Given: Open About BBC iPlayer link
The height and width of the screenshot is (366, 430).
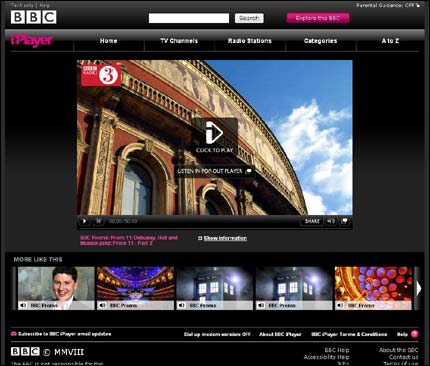Looking at the screenshot, I should pos(280,334).
